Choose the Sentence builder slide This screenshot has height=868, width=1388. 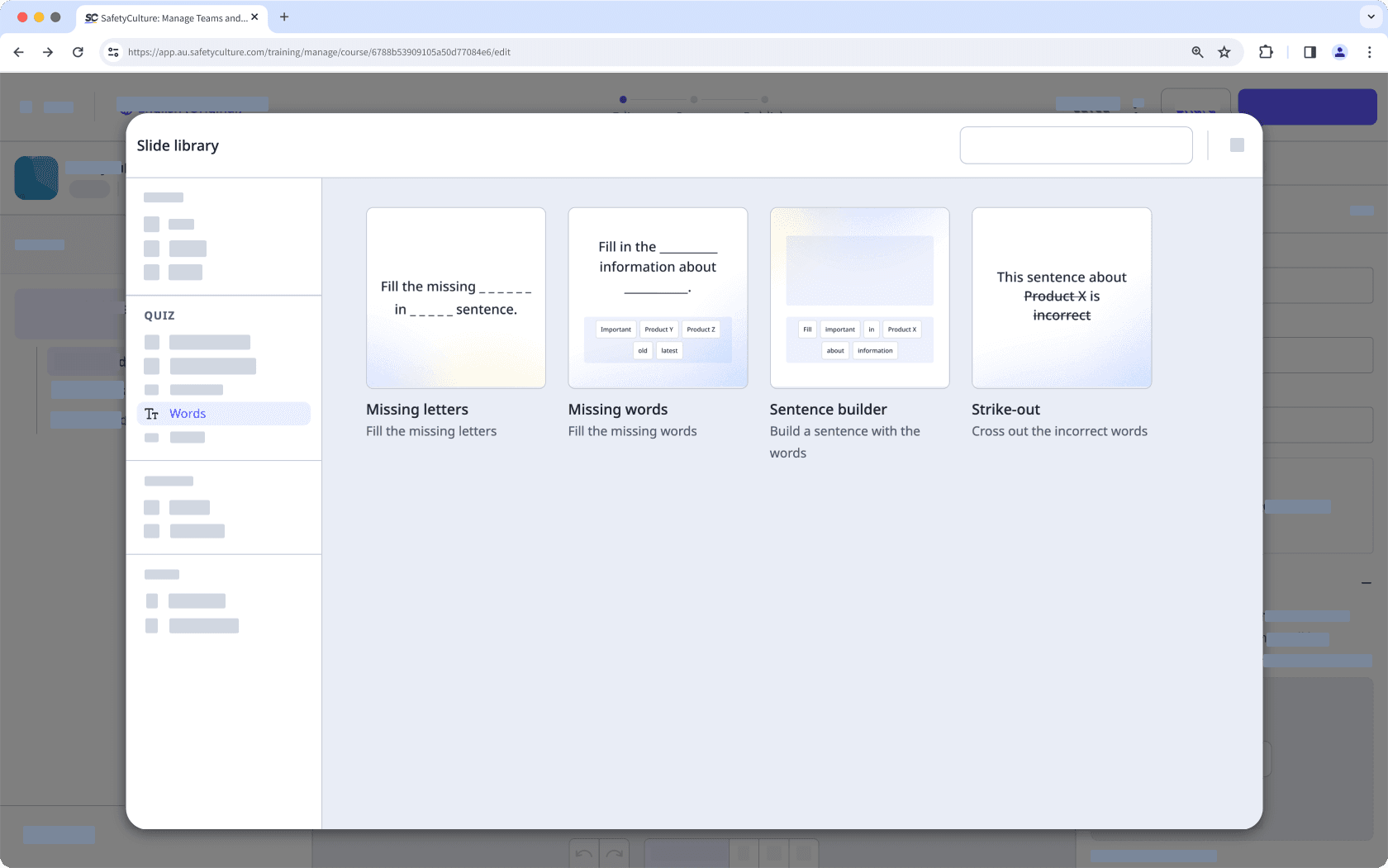click(859, 297)
